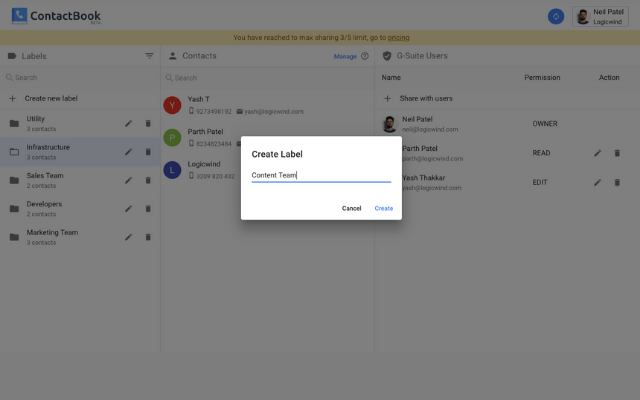Open the contacts help question icon

pos(364,56)
